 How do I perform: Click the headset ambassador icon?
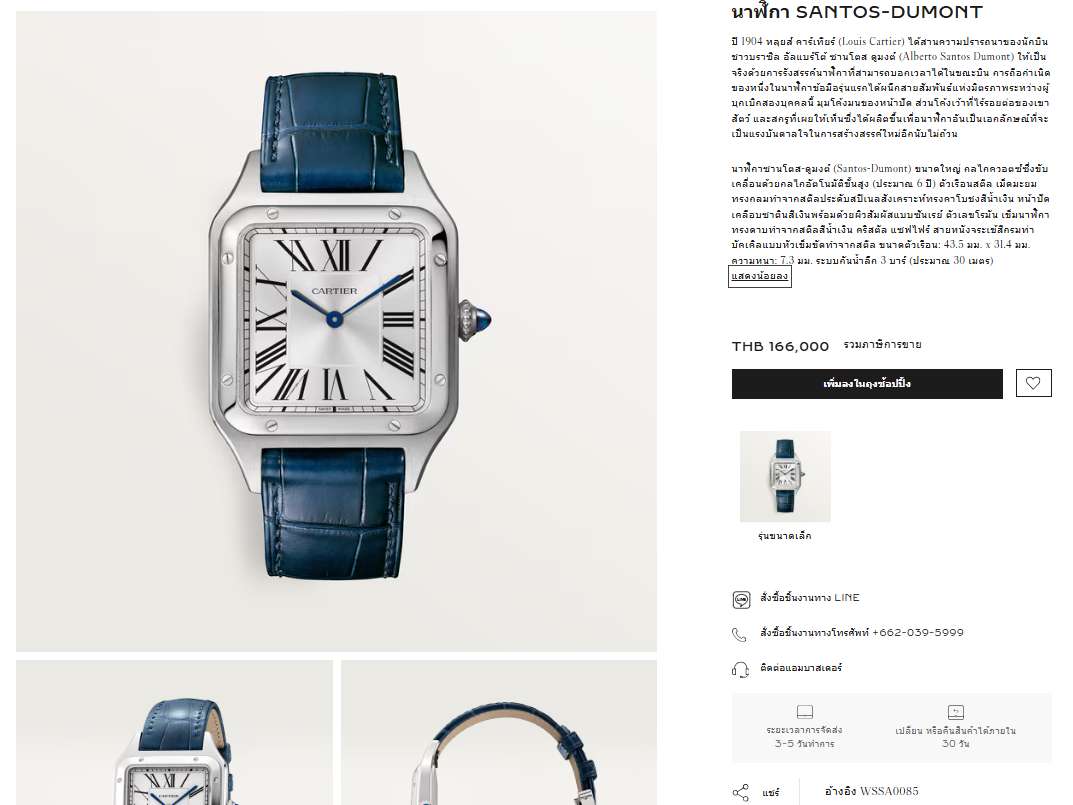[740, 669]
